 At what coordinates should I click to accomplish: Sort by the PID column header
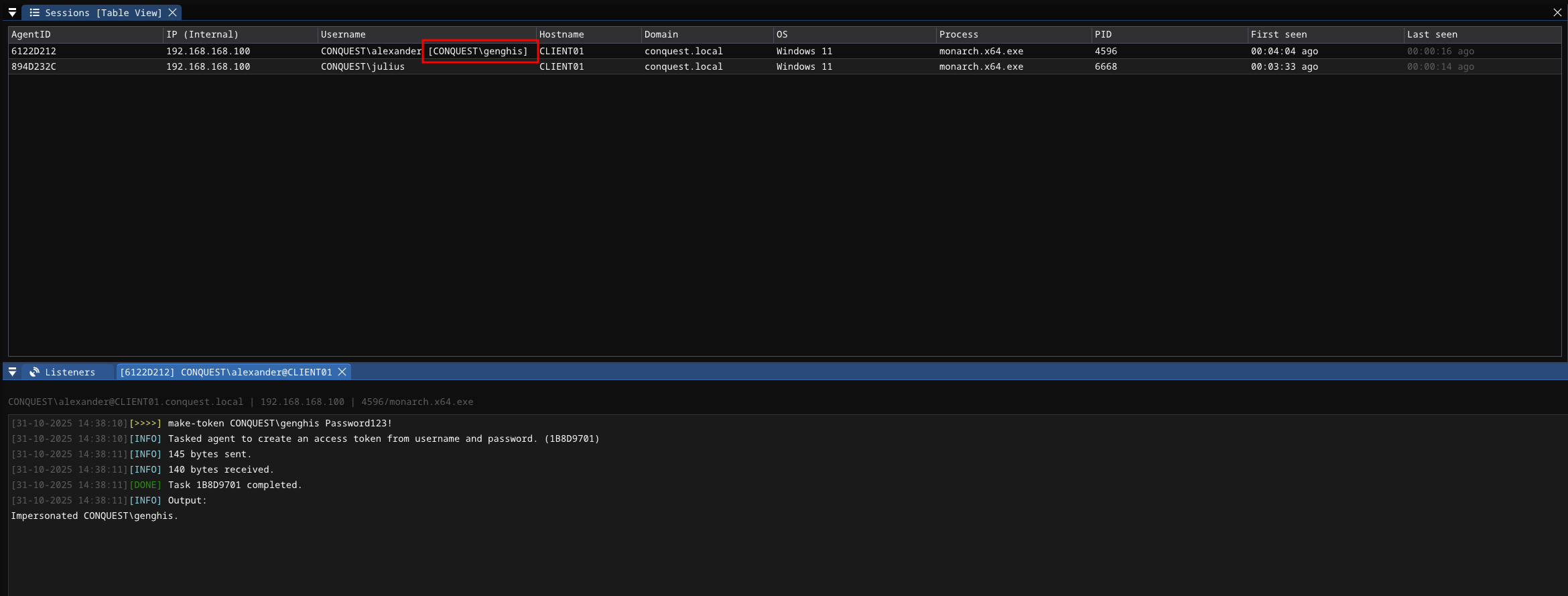point(1103,34)
